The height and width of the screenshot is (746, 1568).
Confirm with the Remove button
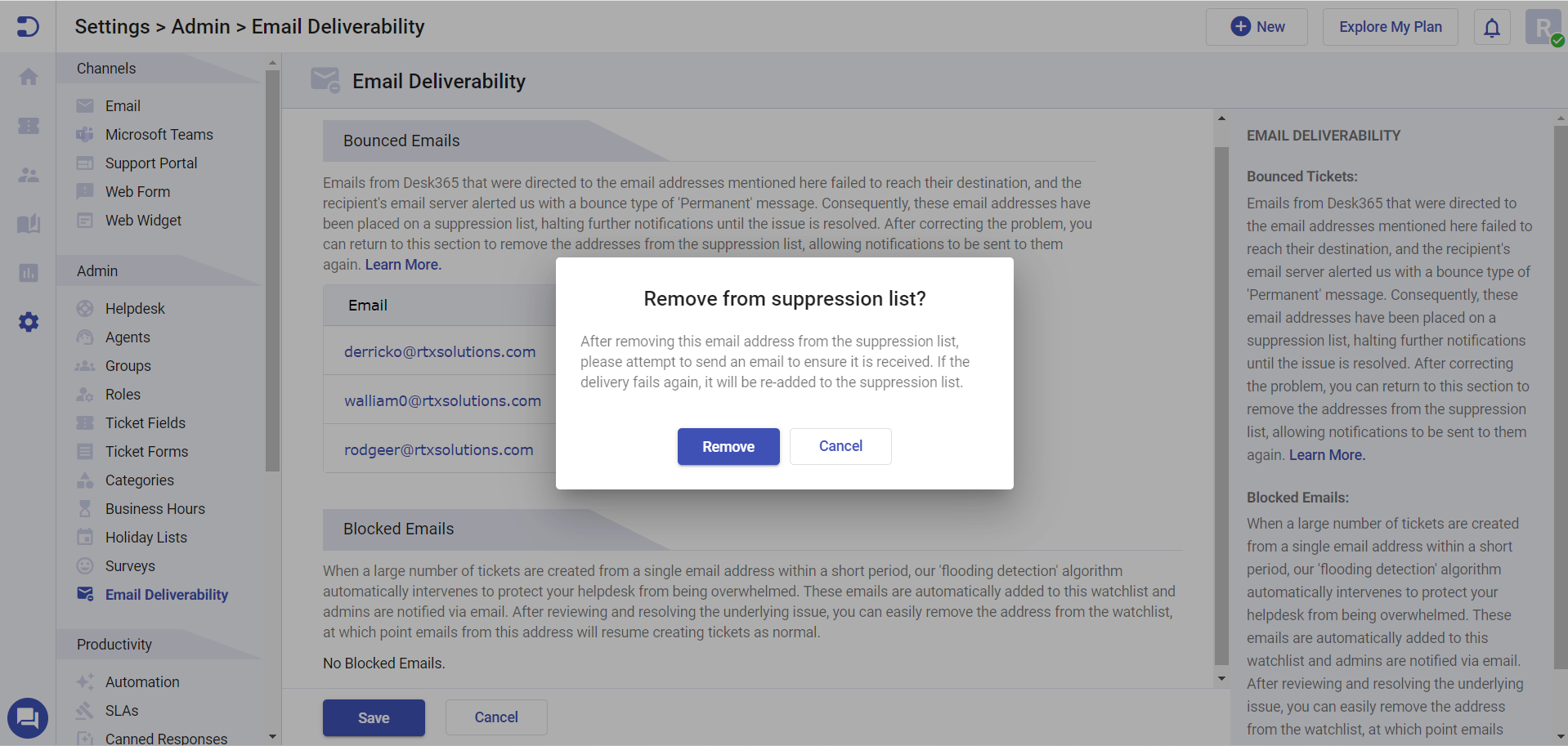(728, 447)
